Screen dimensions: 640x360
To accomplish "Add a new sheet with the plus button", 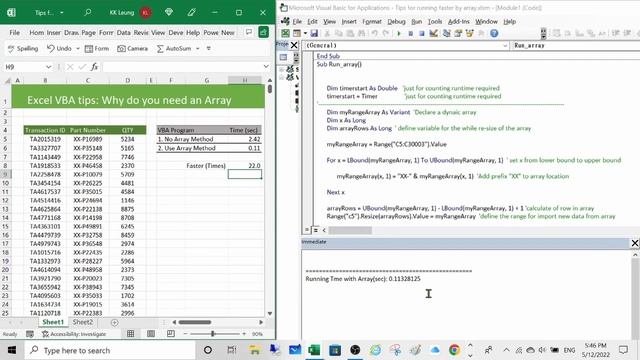I will (x=114, y=322).
